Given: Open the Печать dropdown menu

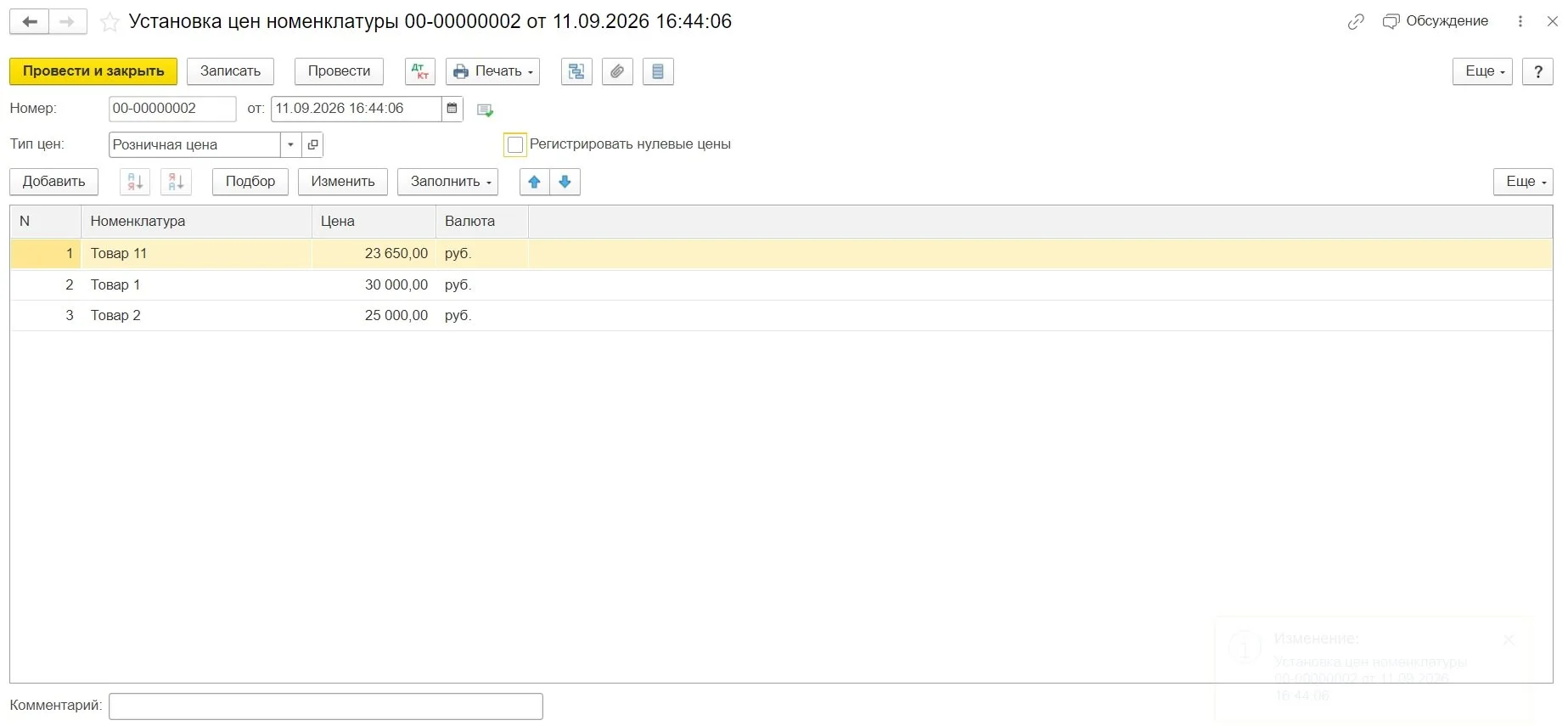Looking at the screenshot, I should (x=493, y=71).
